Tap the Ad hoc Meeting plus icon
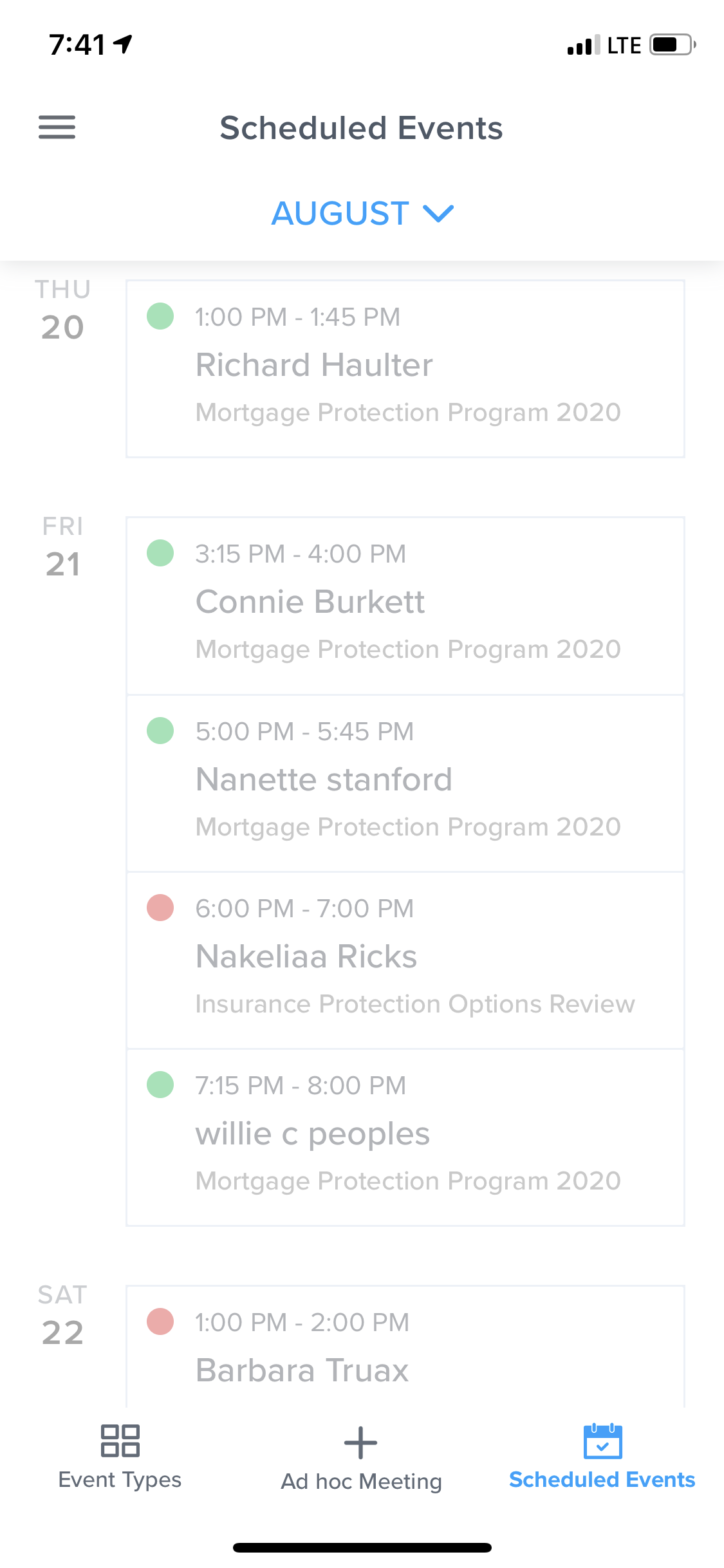 click(x=360, y=1442)
